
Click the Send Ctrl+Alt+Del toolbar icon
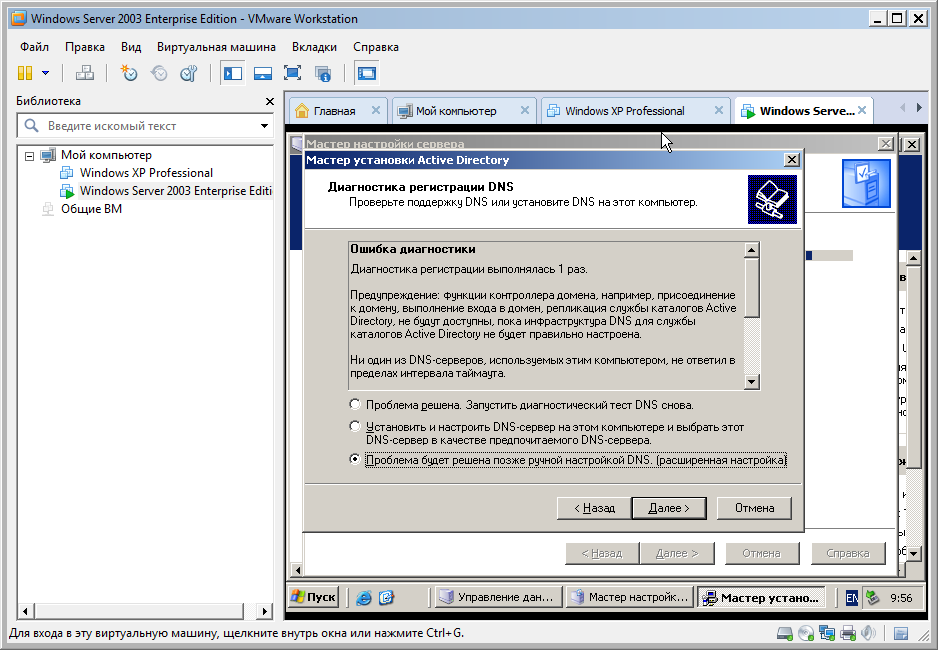click(84, 74)
